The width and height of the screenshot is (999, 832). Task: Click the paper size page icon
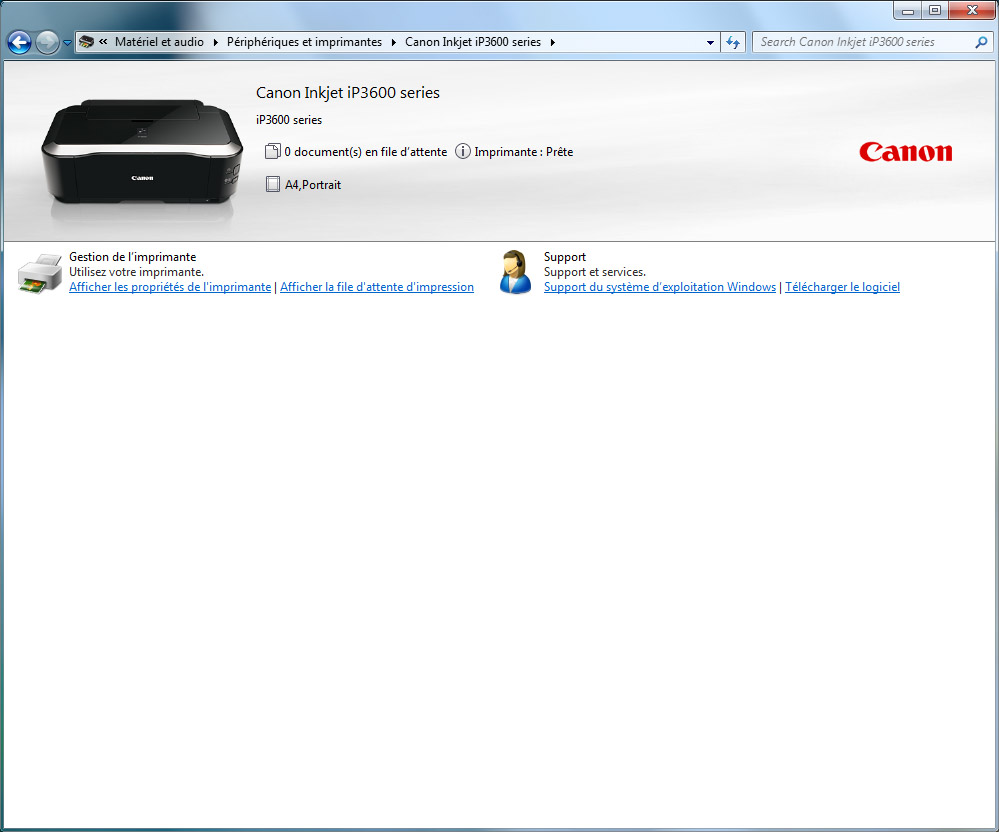[x=273, y=185]
